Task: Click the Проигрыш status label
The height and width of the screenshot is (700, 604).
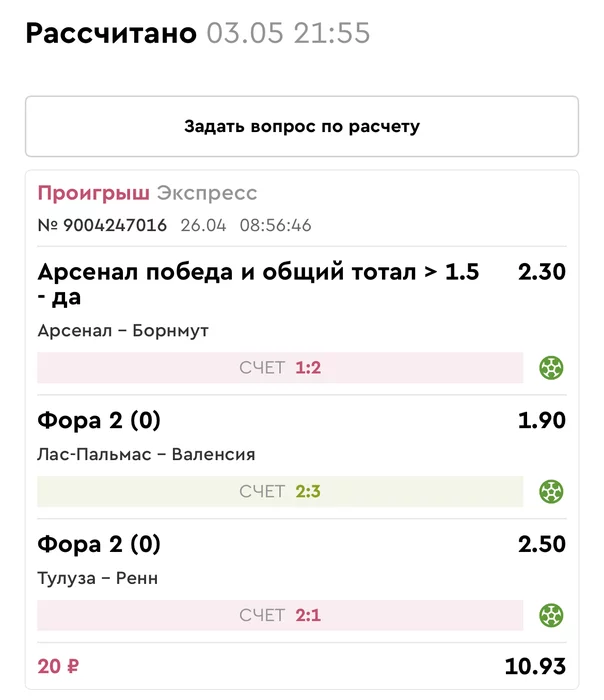Action: (94, 193)
